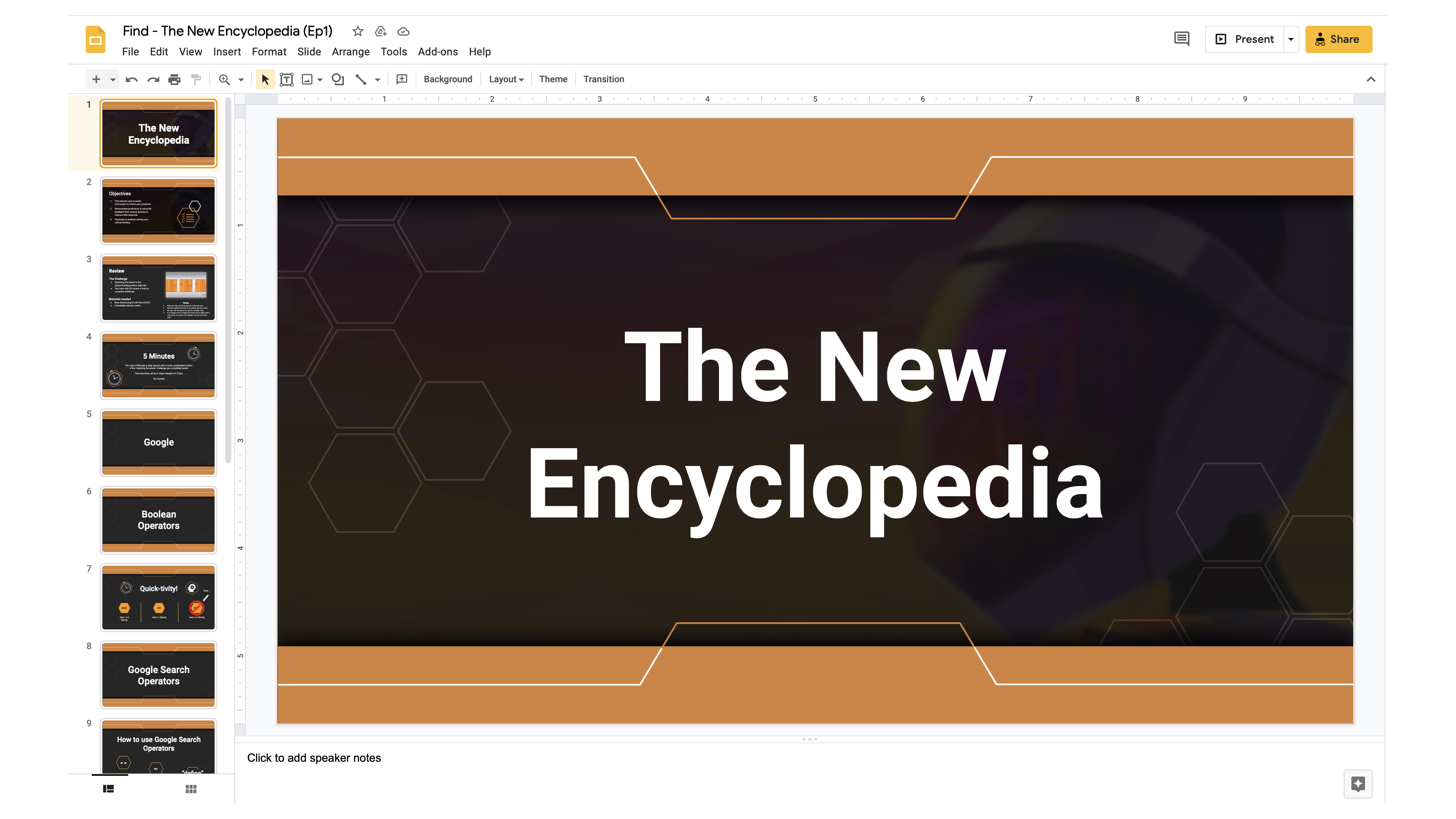Select slide 7 Quick-tivity thumbnail
The width and height of the screenshot is (1456, 819).
[x=158, y=598]
